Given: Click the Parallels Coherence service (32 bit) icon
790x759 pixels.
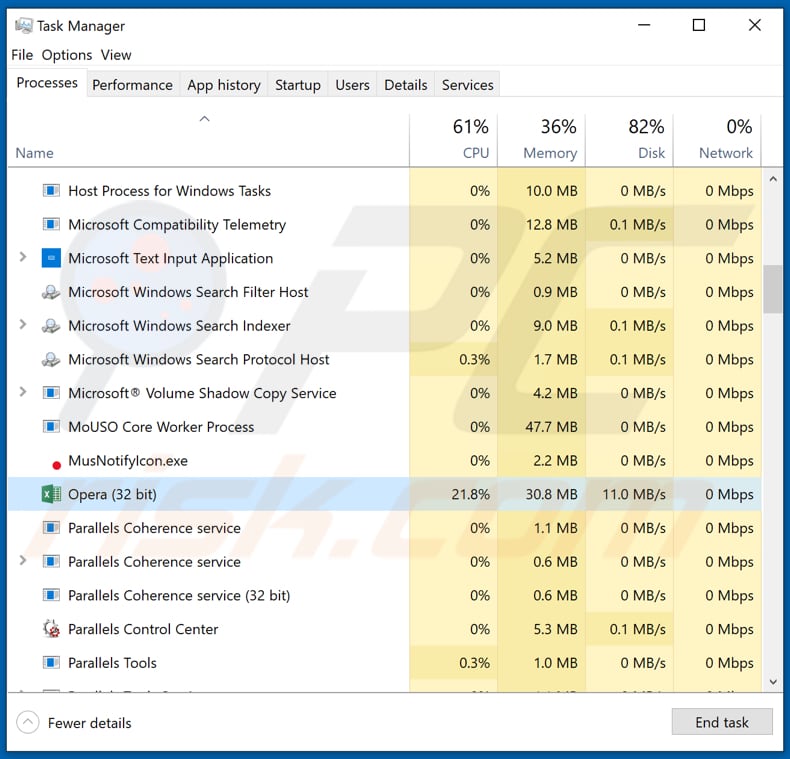Looking at the screenshot, I should click(51, 595).
